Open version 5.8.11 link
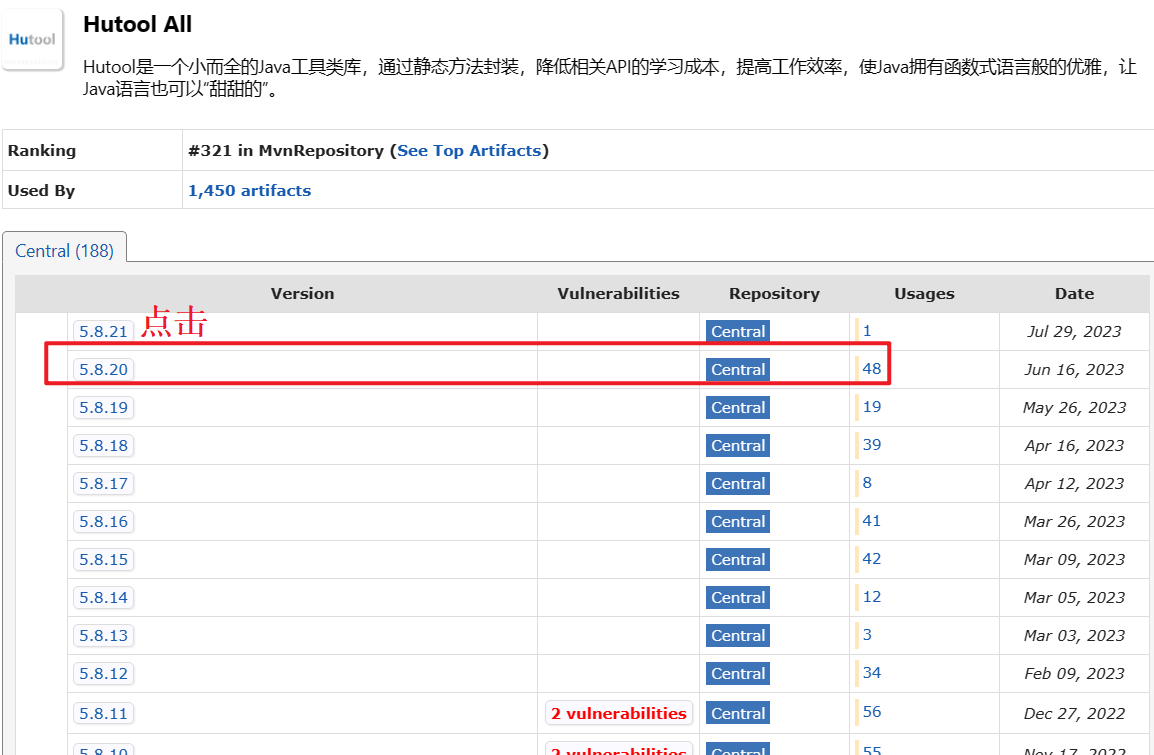The image size is (1154, 755). pos(104,713)
